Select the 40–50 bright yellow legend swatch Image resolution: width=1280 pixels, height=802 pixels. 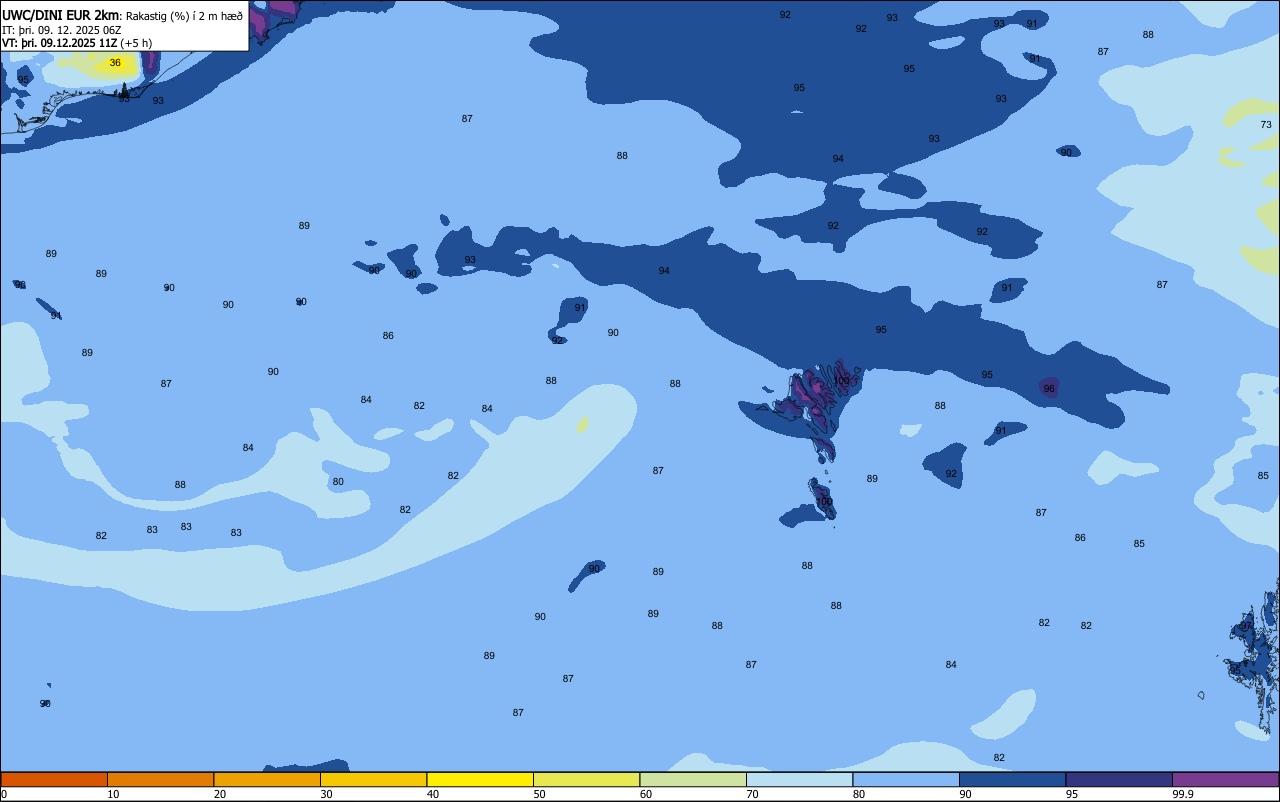point(480,779)
